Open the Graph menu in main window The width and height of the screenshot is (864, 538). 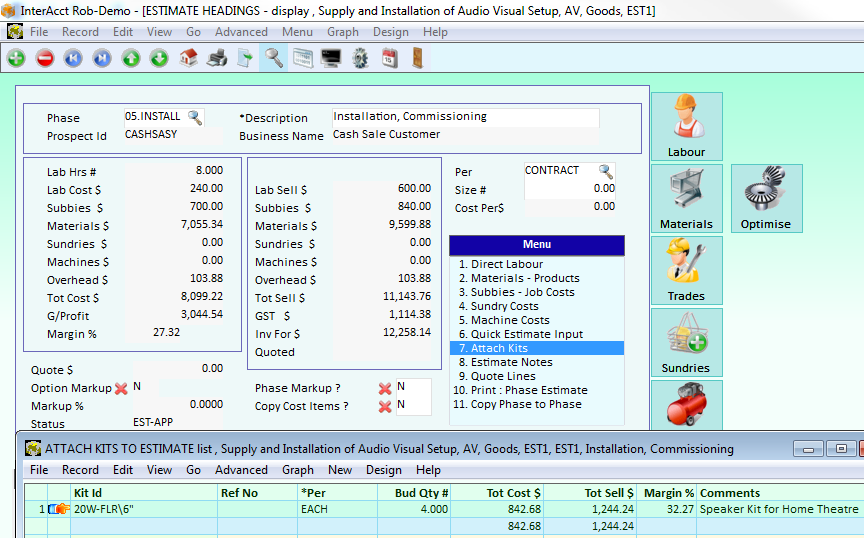[343, 32]
